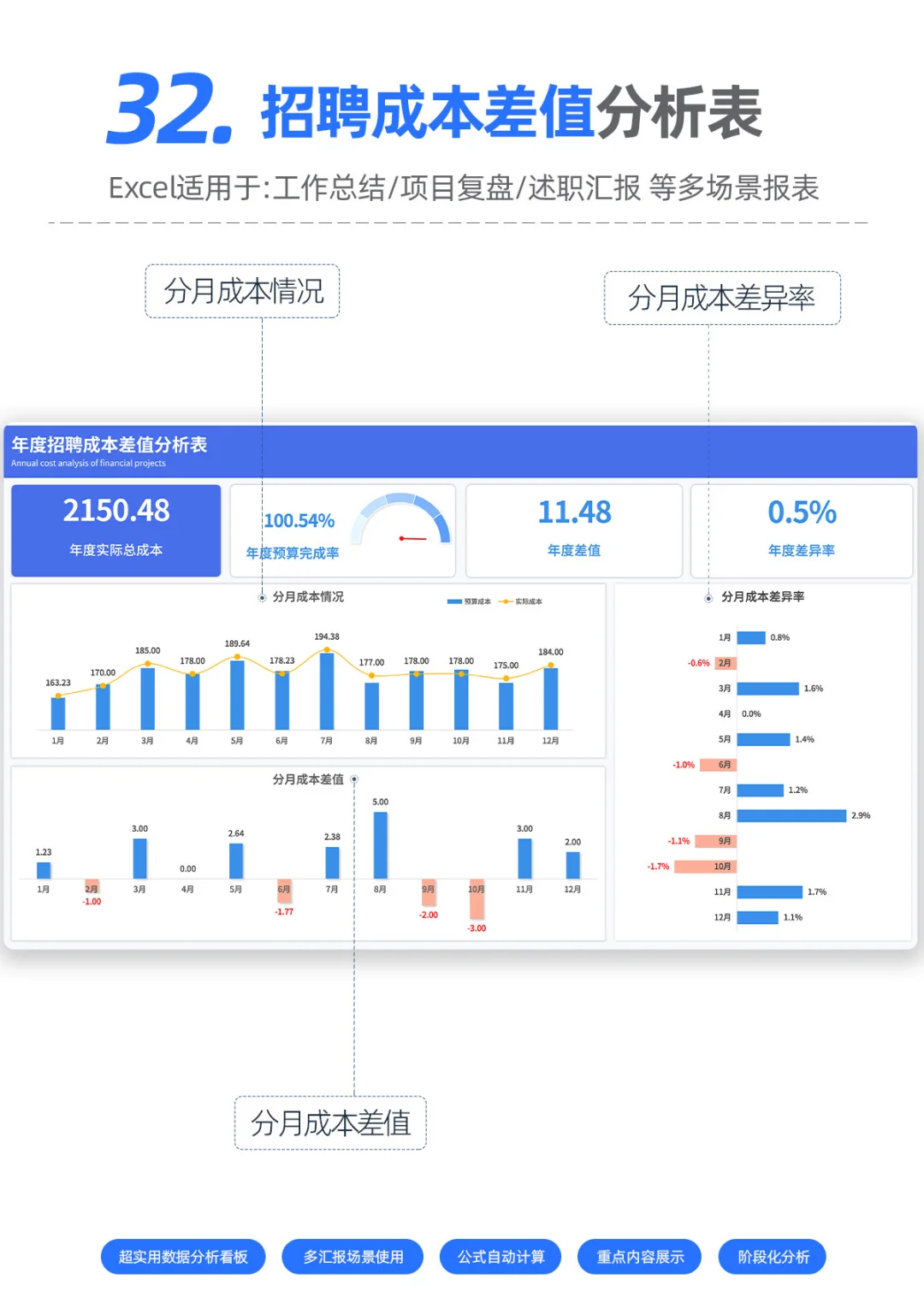Click the 公式自动计算 tag button
This screenshot has width=924, height=1309.
[500, 1256]
